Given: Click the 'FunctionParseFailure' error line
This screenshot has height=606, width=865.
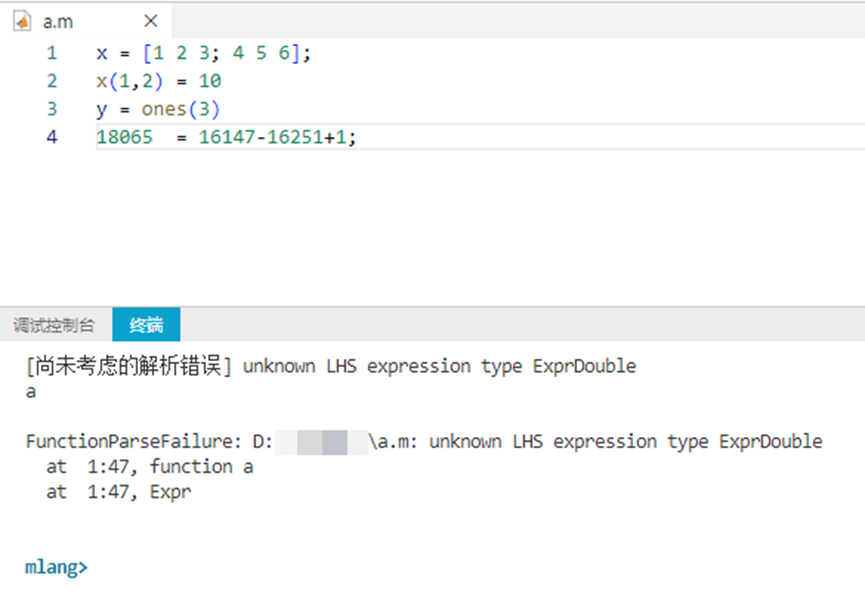Looking at the screenshot, I should (x=424, y=442).
